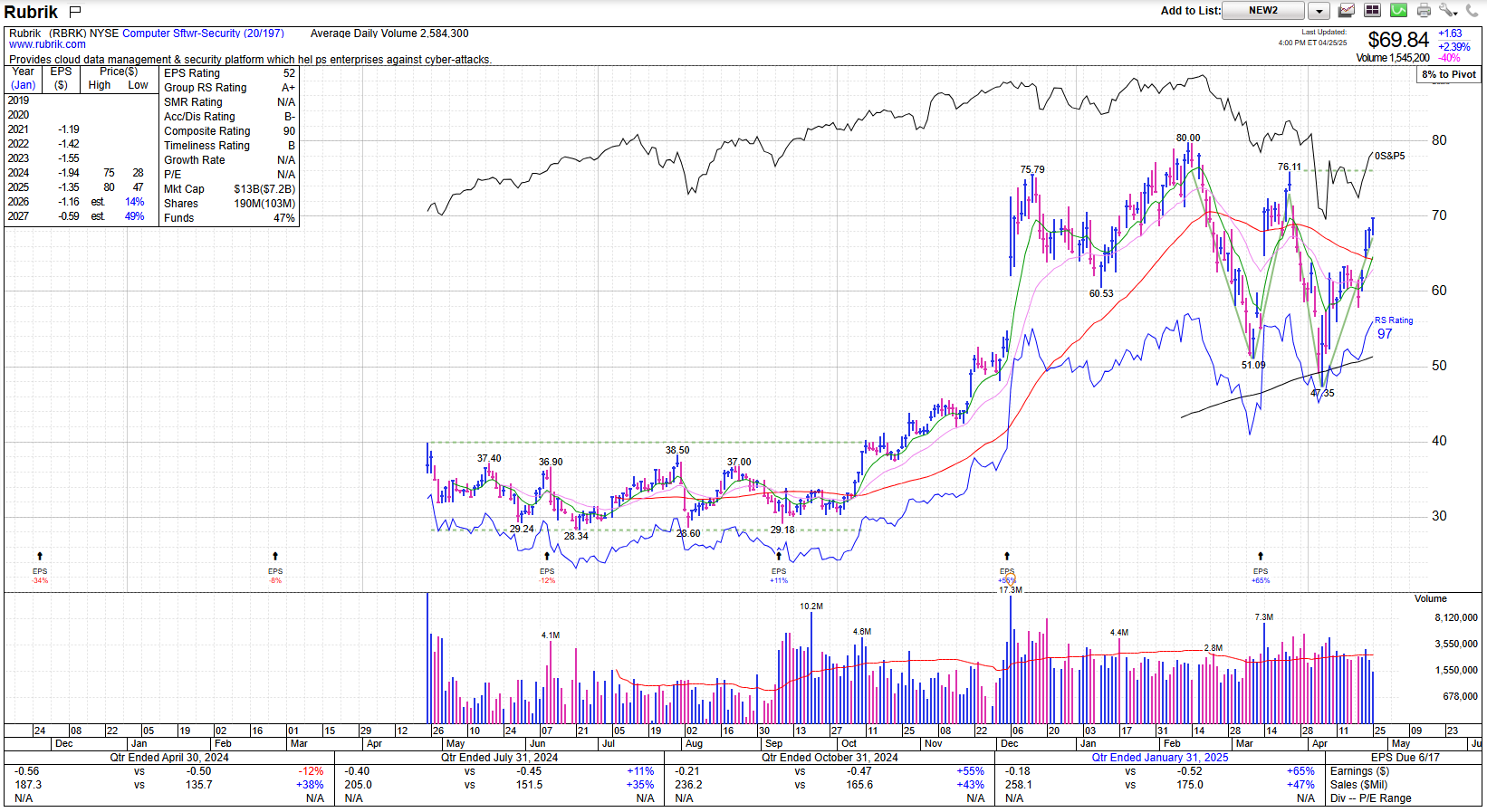Select the EPS -12% earnings marker
Image resolution: width=1487 pixels, height=812 pixels.
coord(547,568)
